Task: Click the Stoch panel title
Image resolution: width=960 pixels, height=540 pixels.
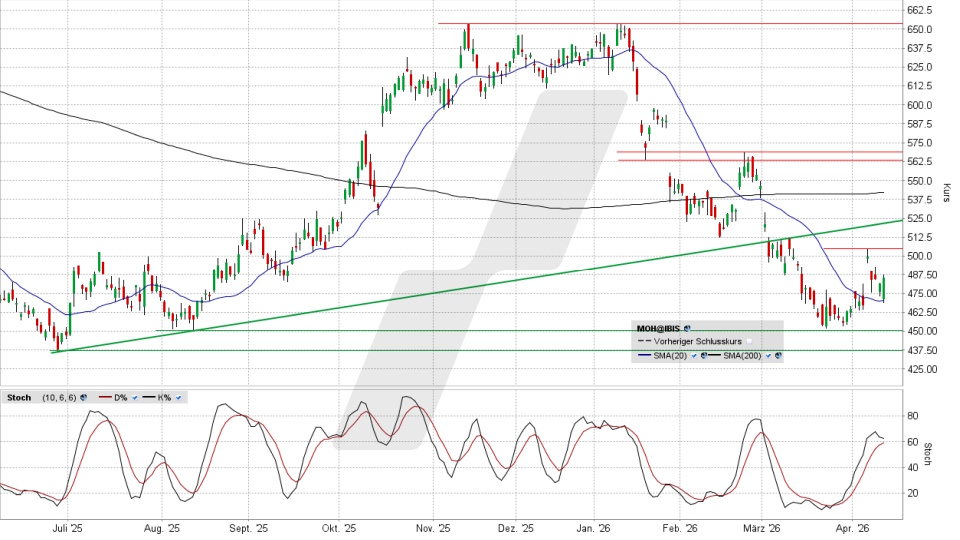Action: point(18,398)
